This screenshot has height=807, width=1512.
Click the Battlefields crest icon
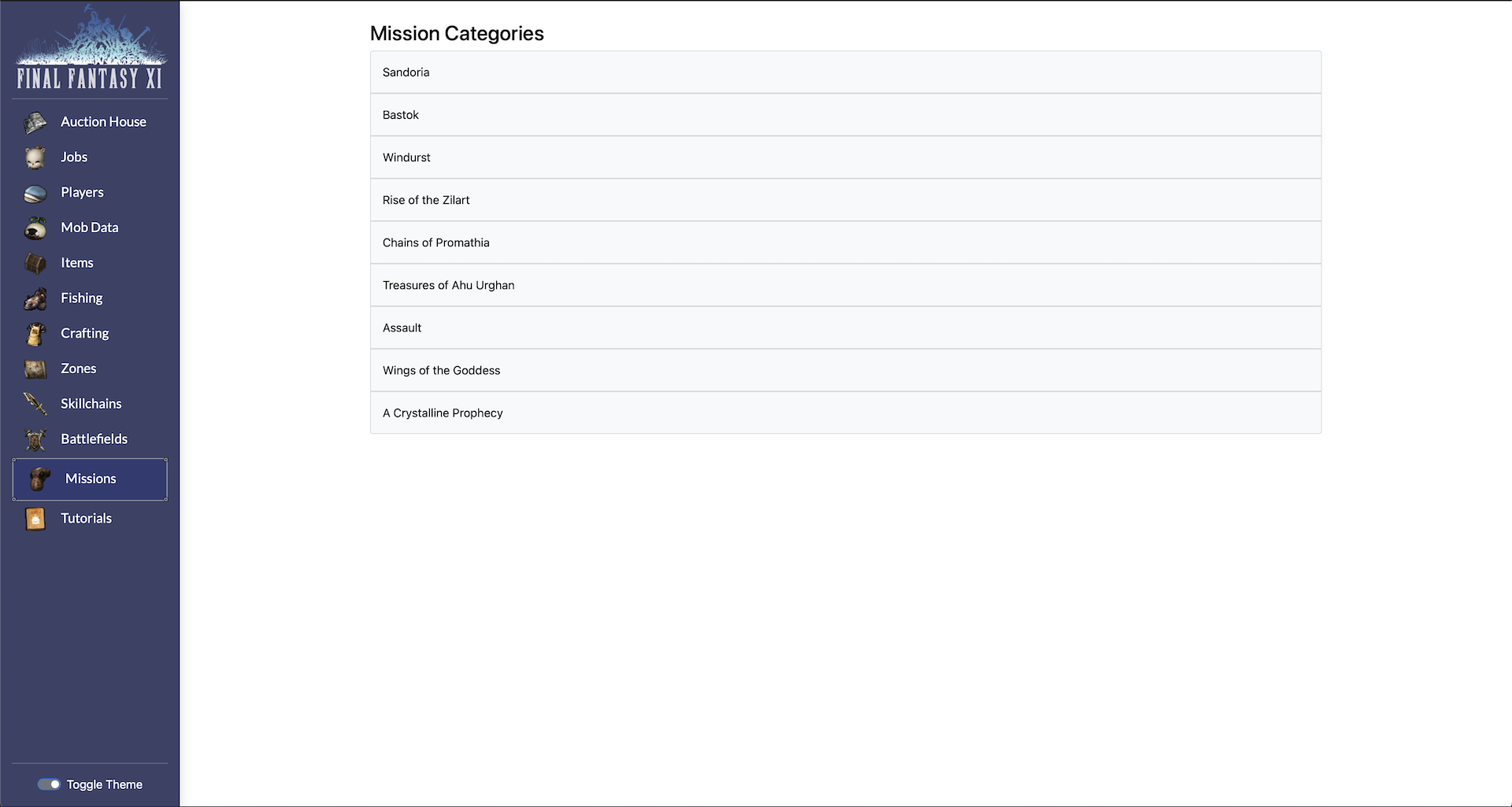click(x=35, y=439)
